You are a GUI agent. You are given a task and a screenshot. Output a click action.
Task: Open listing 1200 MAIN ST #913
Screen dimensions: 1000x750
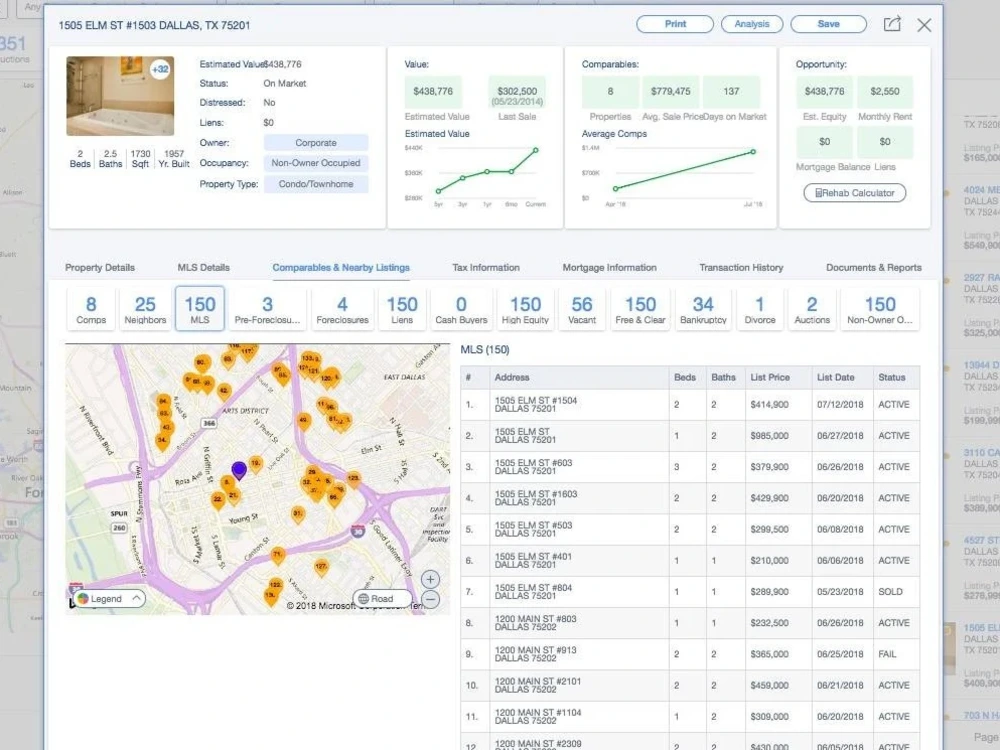click(690, 655)
